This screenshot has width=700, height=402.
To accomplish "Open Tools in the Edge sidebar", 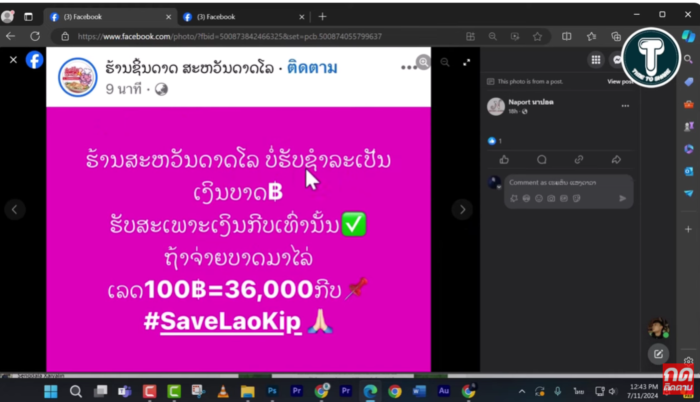I will 688,105.
